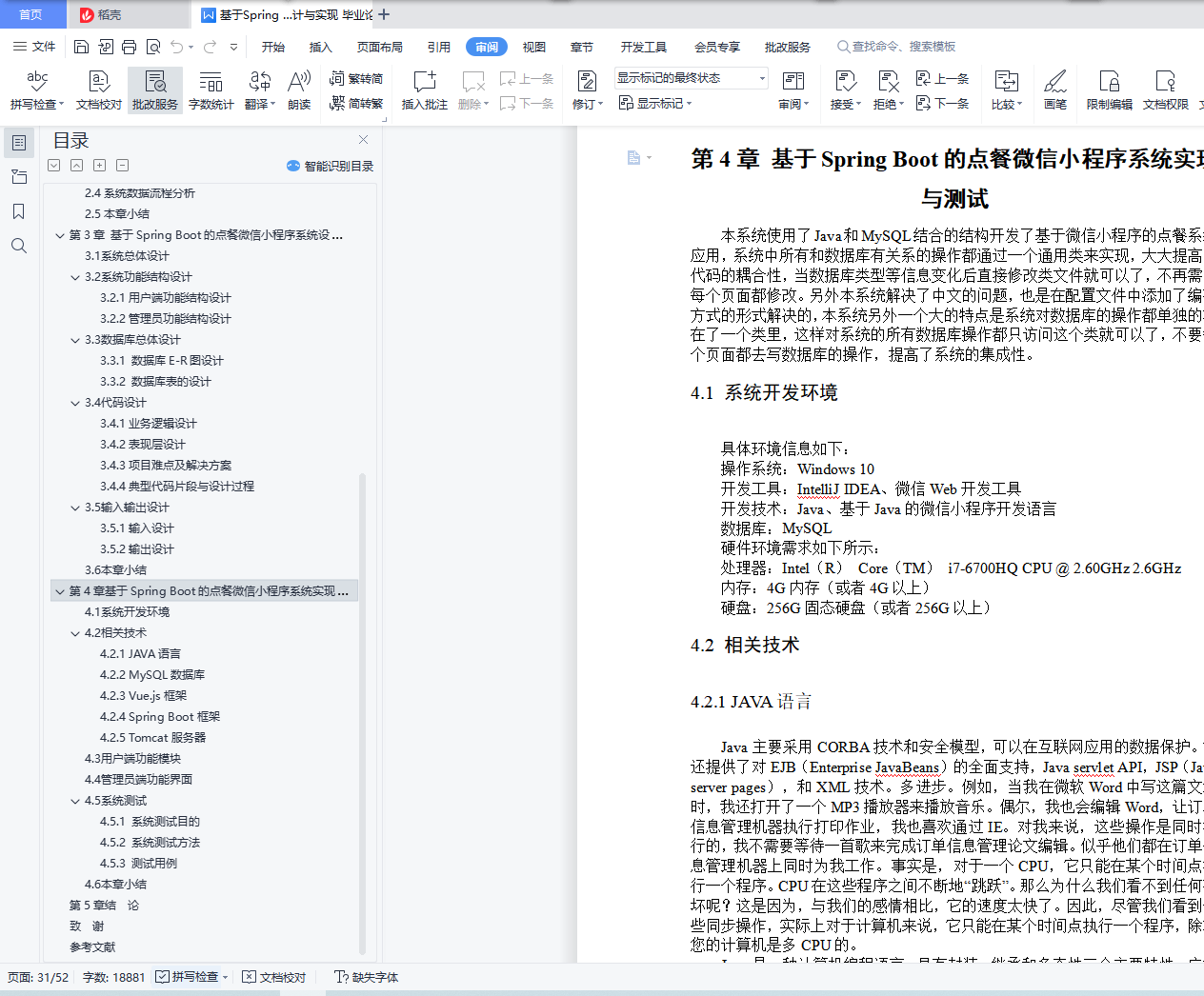Click the Print icon in quick access bar
Screen dimensions: 1204x996
click(129, 47)
